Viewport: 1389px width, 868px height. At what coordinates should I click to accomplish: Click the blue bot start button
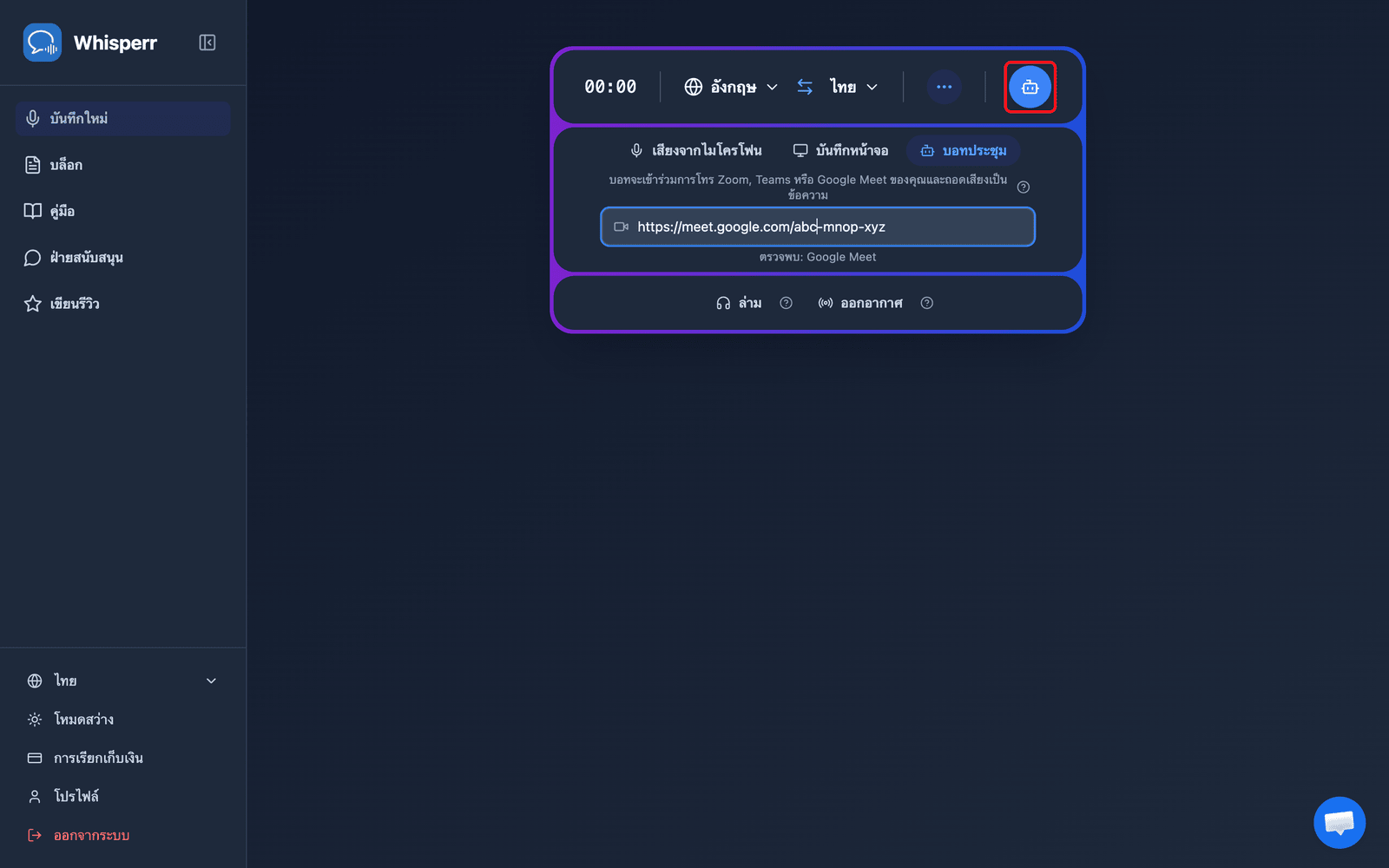tap(1030, 87)
